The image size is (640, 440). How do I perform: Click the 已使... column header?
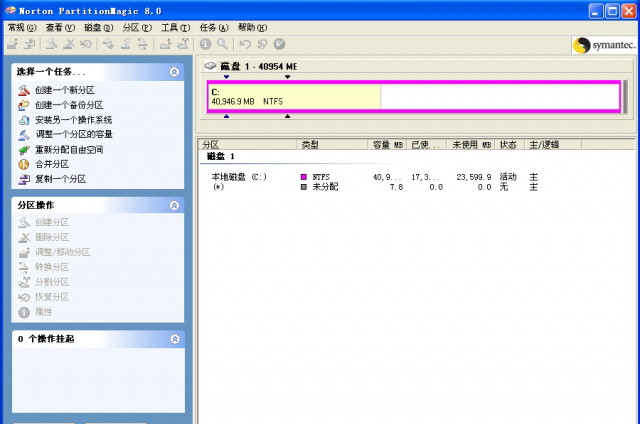[427, 144]
